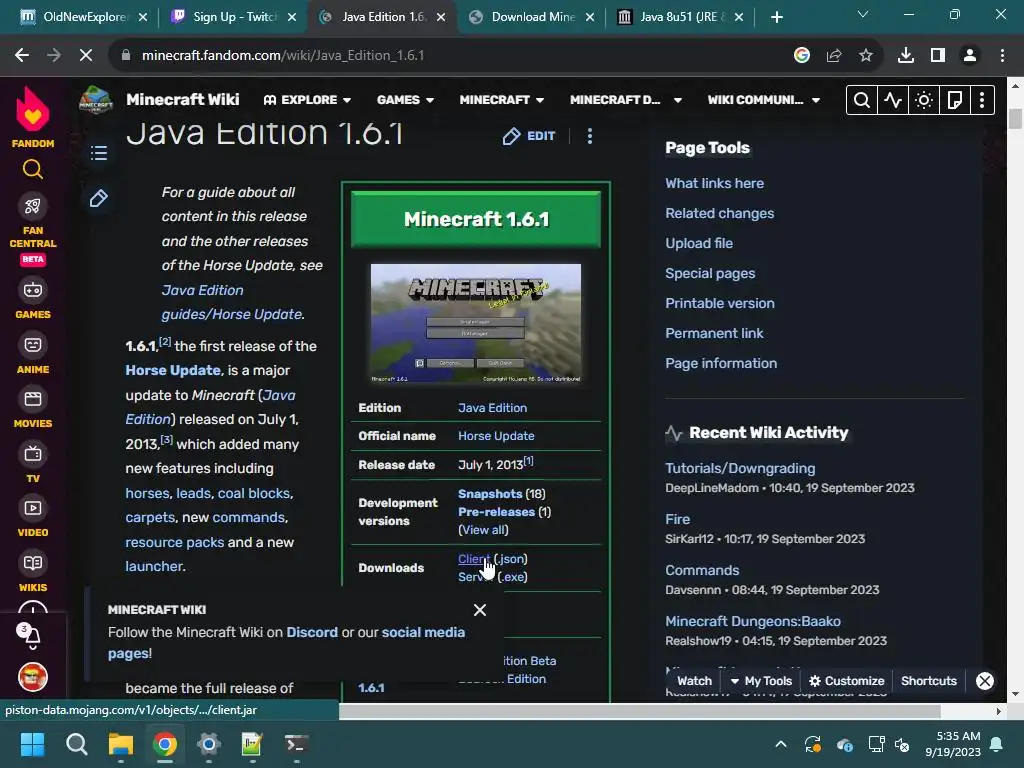The height and width of the screenshot is (768, 1024).
Task: Click wiki search magnifier icon
Action: point(862,100)
